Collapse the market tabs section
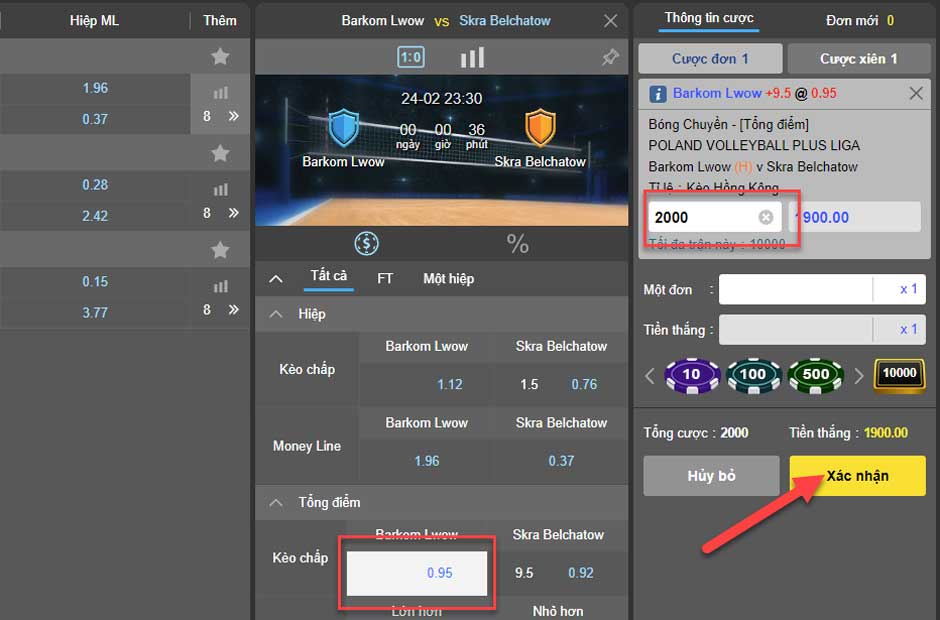940x620 pixels. pyautogui.click(x=276, y=279)
